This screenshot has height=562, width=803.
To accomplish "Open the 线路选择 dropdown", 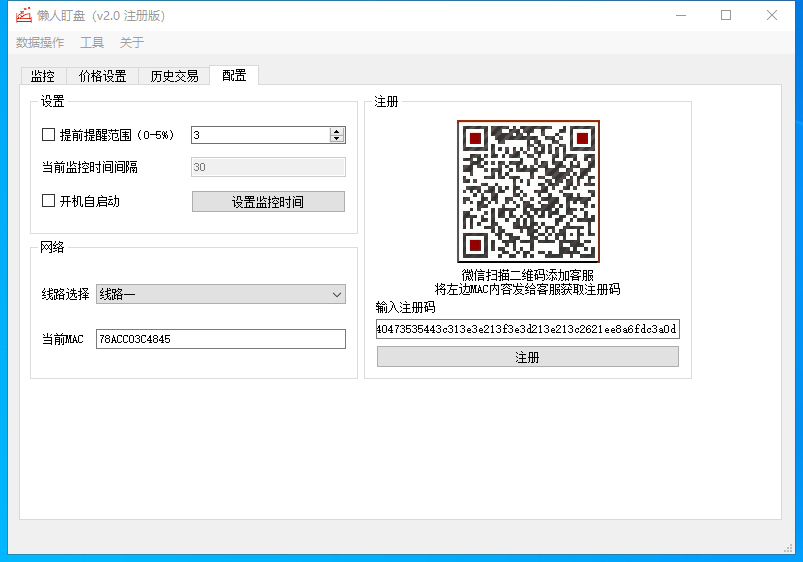I will point(221,294).
